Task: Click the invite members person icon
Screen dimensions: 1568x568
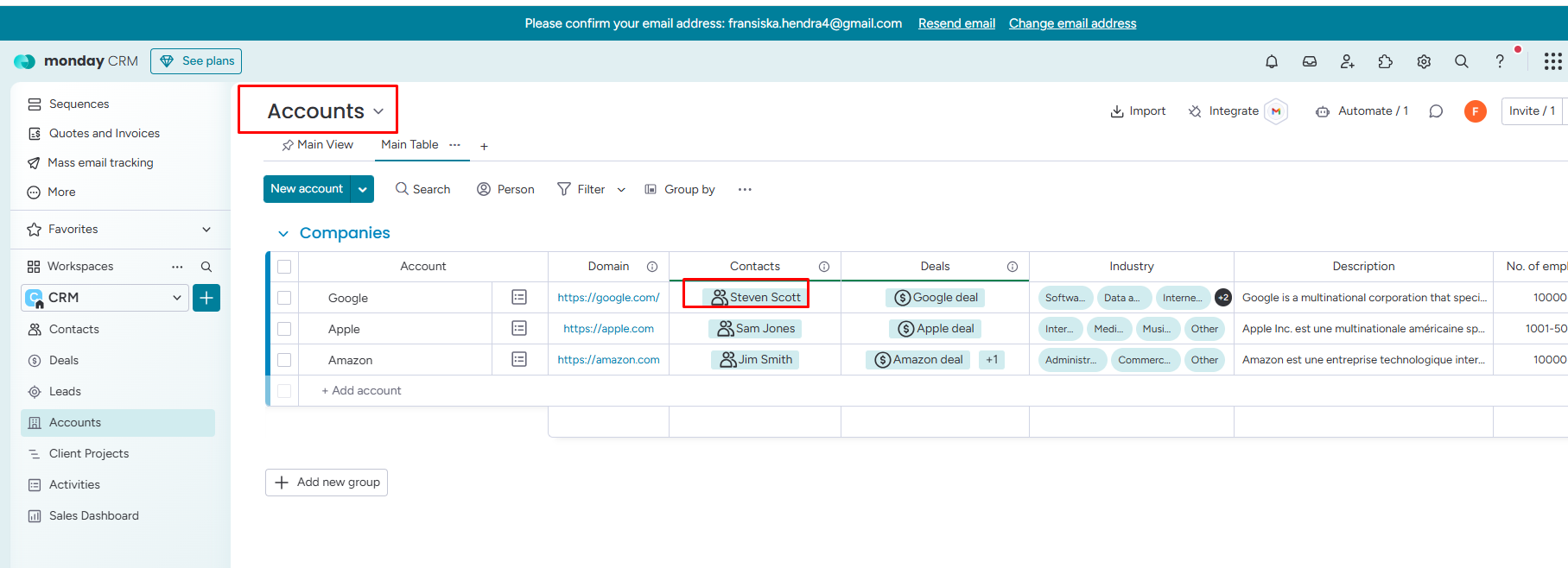Action: pos(1348,61)
